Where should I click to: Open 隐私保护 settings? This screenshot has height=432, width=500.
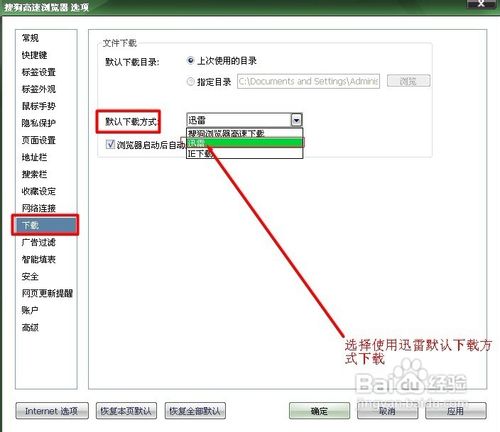click(39, 123)
